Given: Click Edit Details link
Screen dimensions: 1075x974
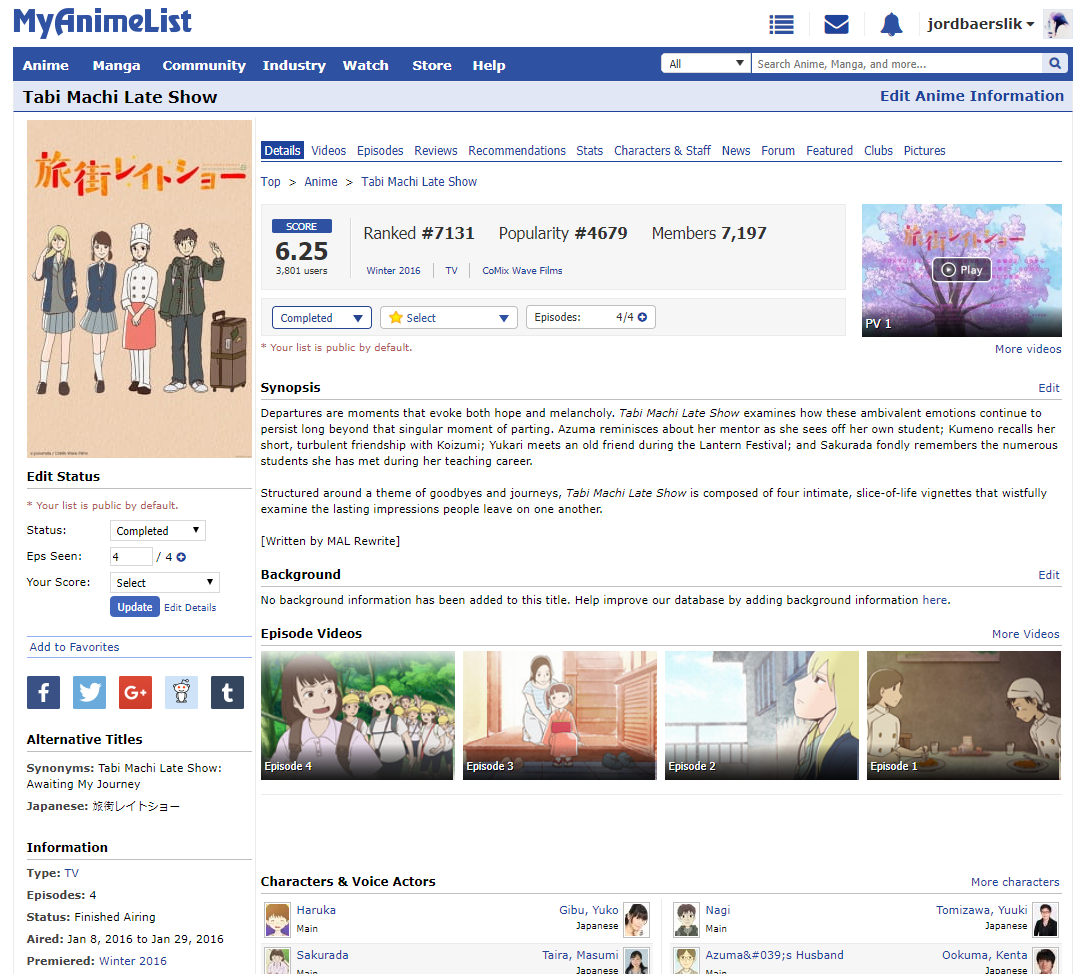Looking at the screenshot, I should (x=190, y=608).
